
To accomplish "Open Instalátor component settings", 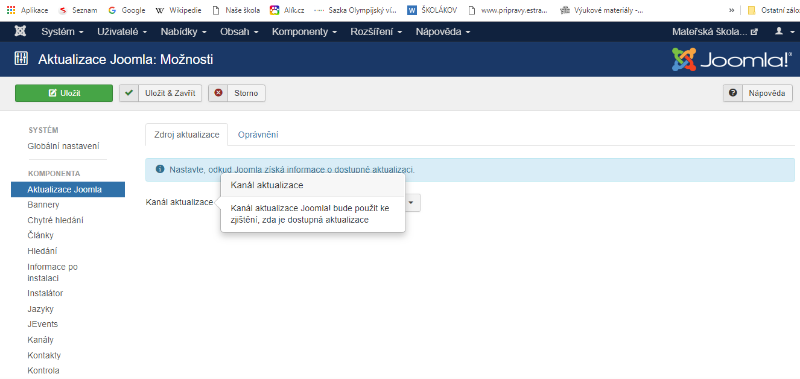I will [x=45, y=293].
